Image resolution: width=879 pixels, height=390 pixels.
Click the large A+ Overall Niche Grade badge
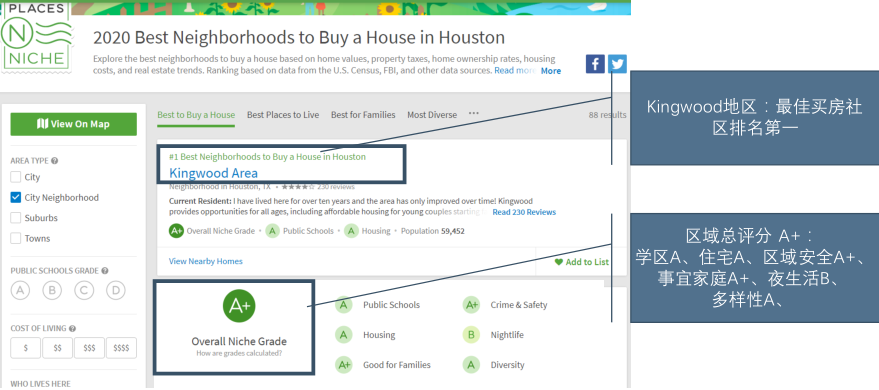(239, 306)
